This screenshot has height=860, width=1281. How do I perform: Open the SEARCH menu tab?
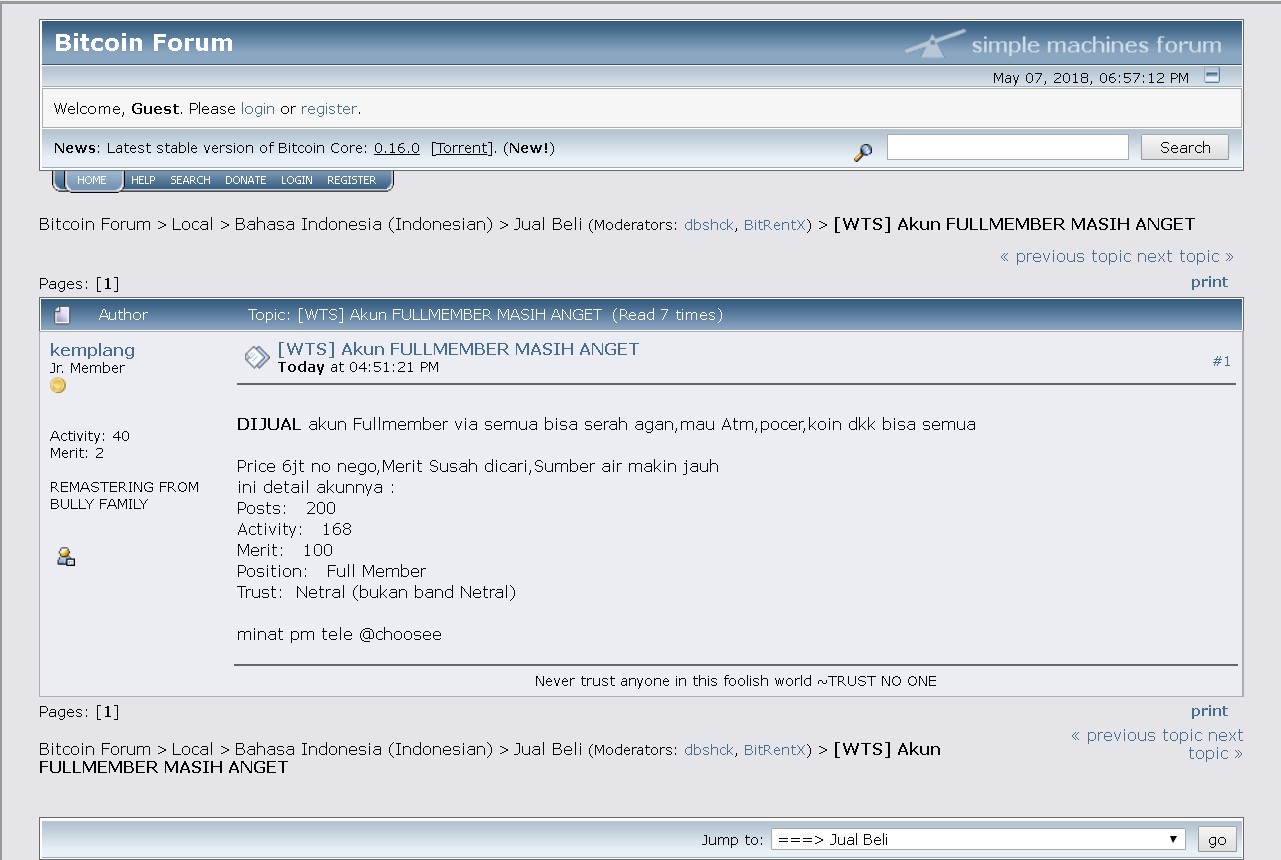click(190, 180)
